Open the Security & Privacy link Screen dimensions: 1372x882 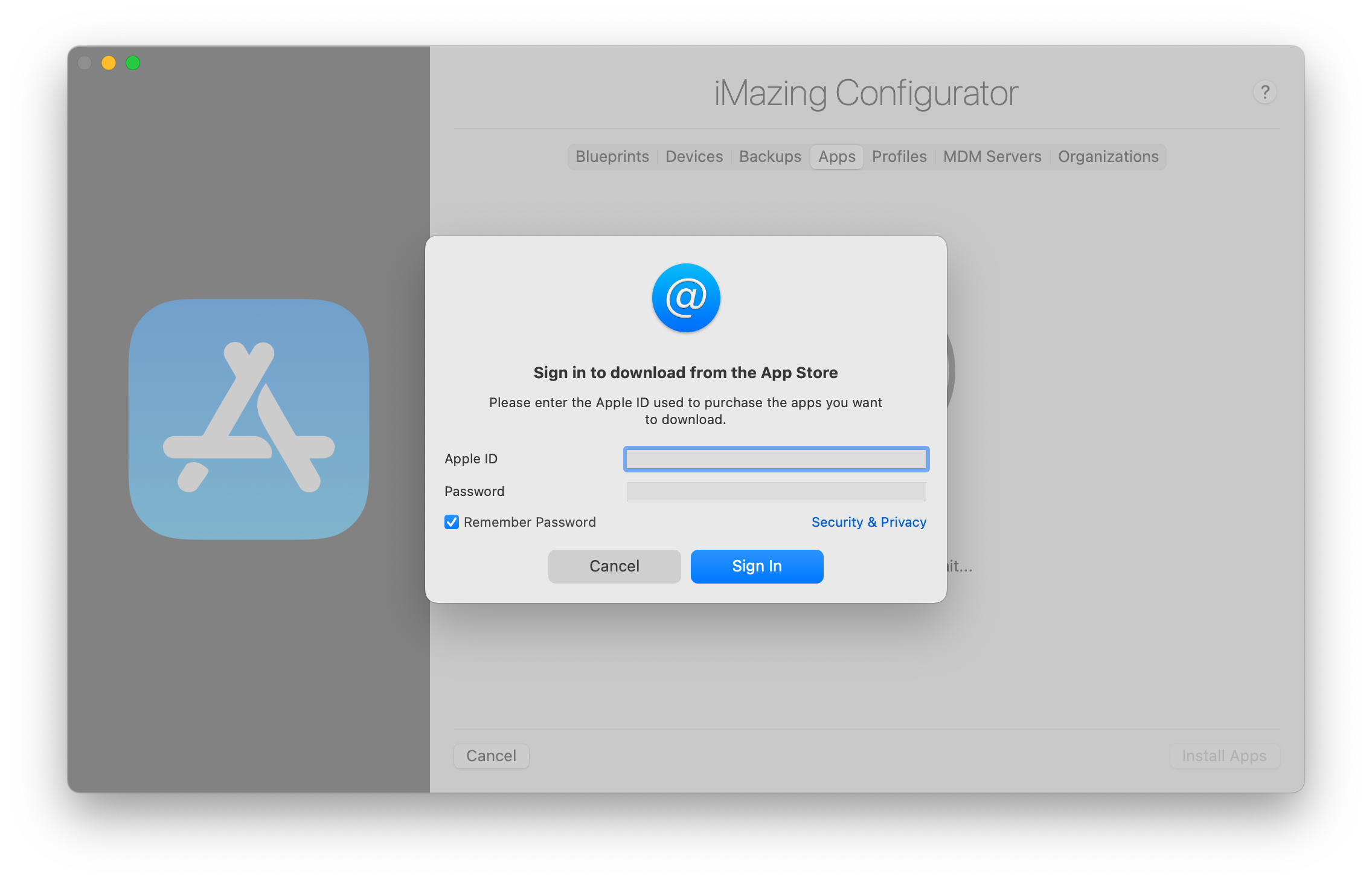coord(868,522)
